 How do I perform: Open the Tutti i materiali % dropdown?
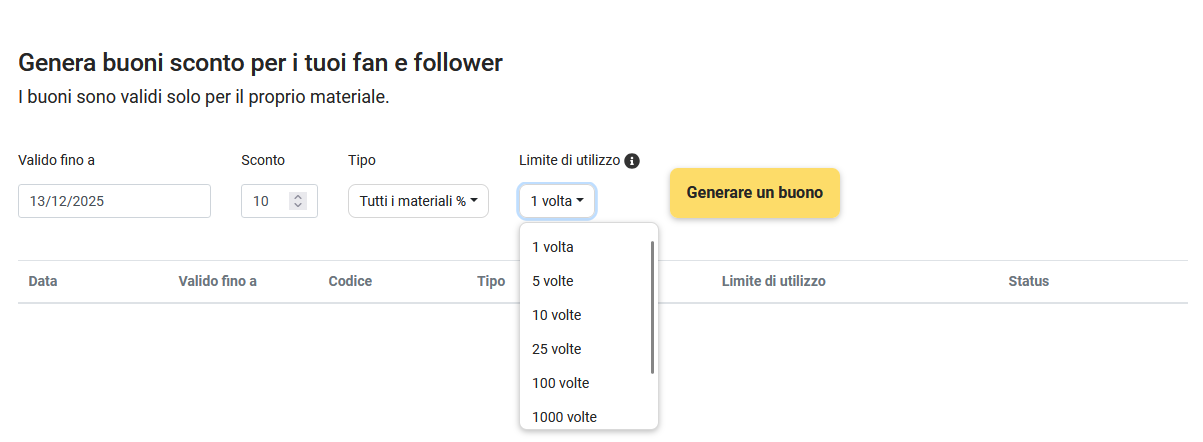(418, 201)
